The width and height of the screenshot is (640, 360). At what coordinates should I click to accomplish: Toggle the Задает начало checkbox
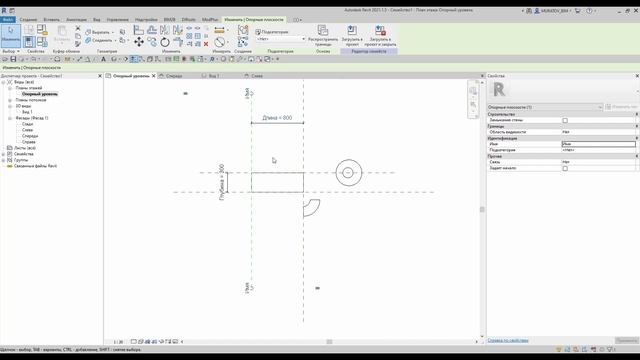tap(565, 168)
